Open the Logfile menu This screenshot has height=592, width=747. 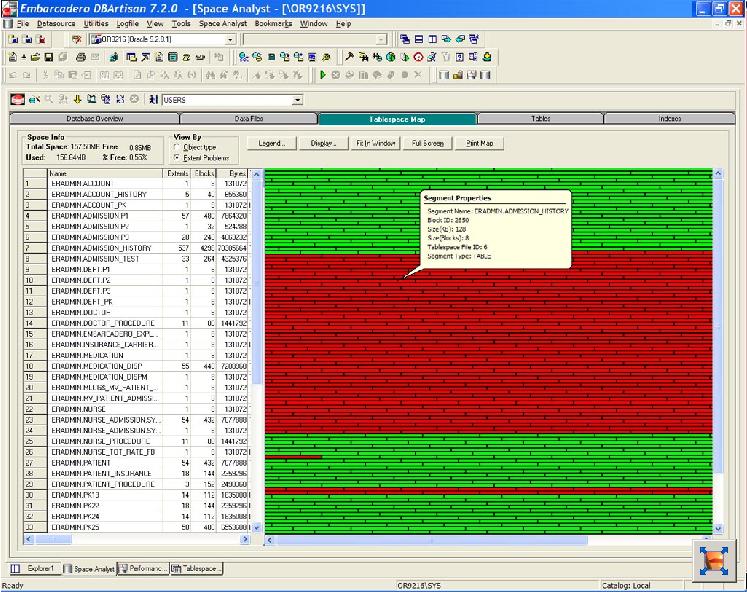(x=128, y=23)
